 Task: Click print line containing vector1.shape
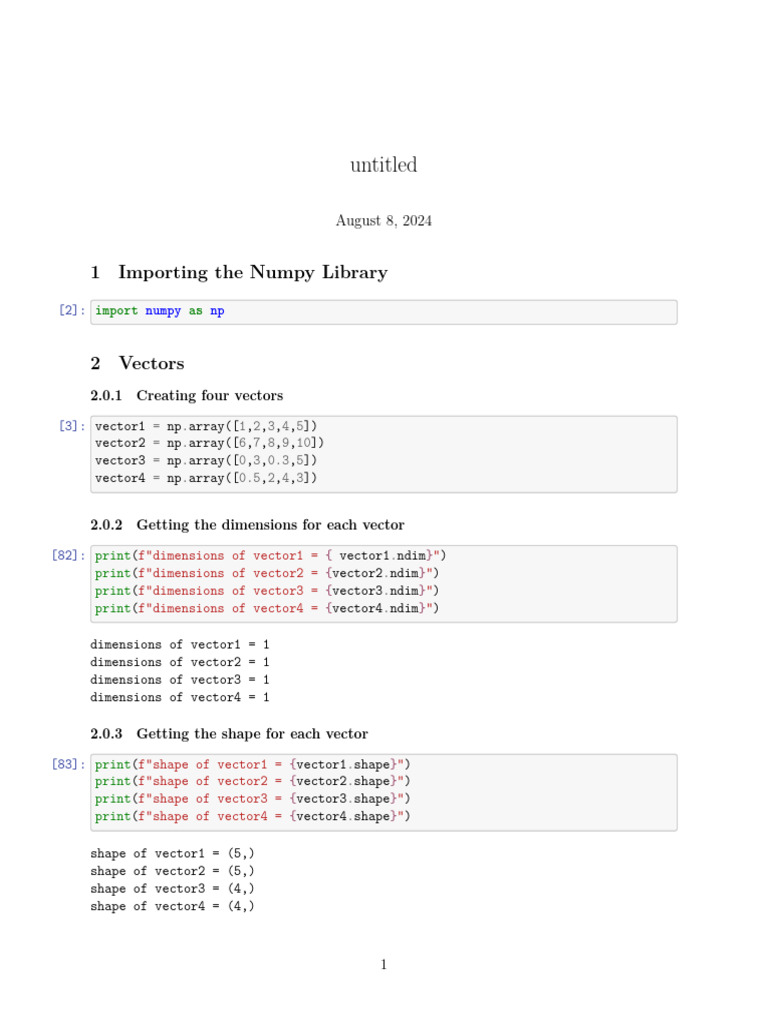click(x=253, y=765)
